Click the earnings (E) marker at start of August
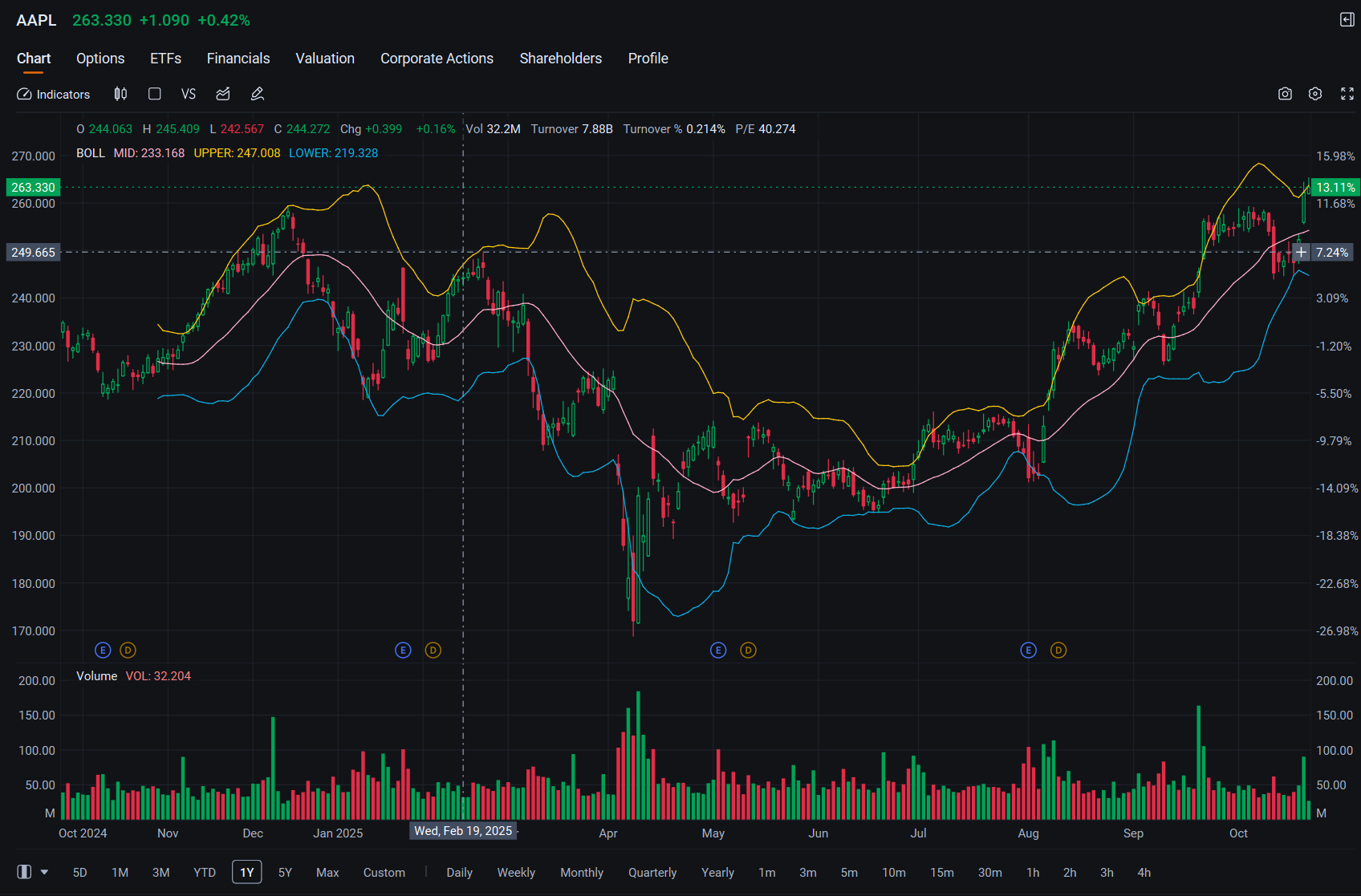The width and height of the screenshot is (1361, 896). click(1029, 651)
